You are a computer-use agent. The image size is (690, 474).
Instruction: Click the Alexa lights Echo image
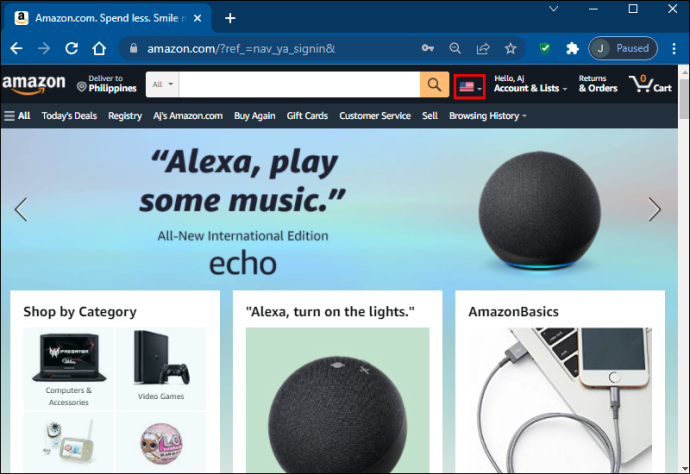coord(338,400)
